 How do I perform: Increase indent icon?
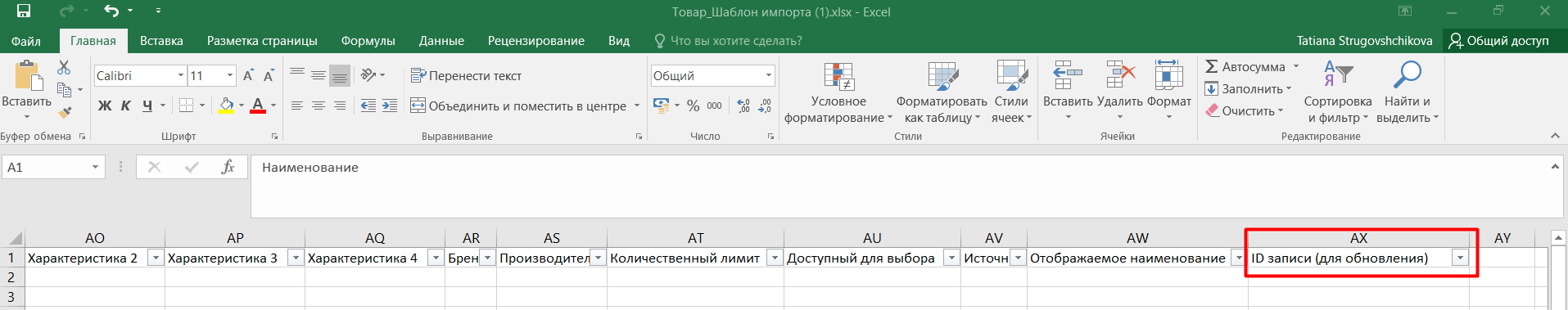pos(390,106)
